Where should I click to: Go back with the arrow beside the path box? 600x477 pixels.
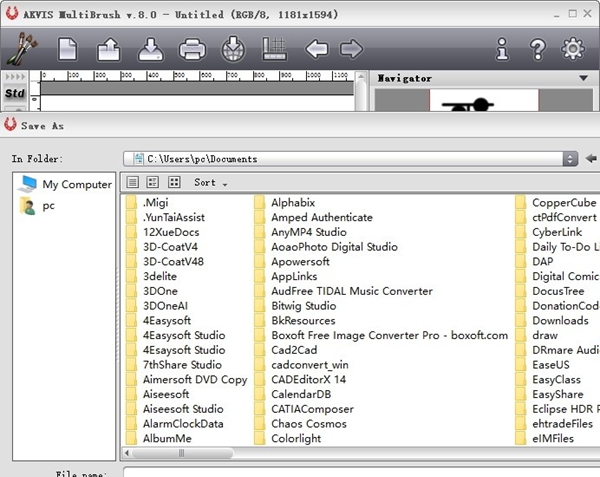coord(591,158)
